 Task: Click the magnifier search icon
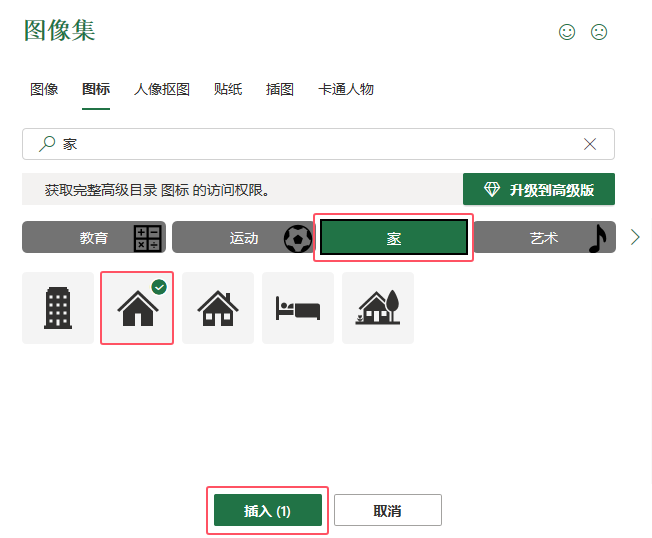[47, 144]
